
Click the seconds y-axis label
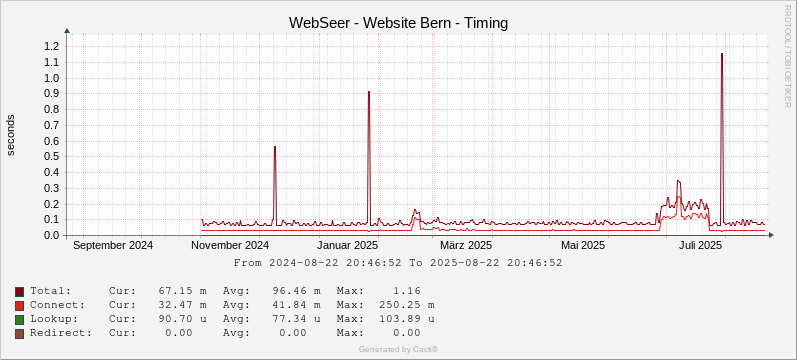pos(11,135)
